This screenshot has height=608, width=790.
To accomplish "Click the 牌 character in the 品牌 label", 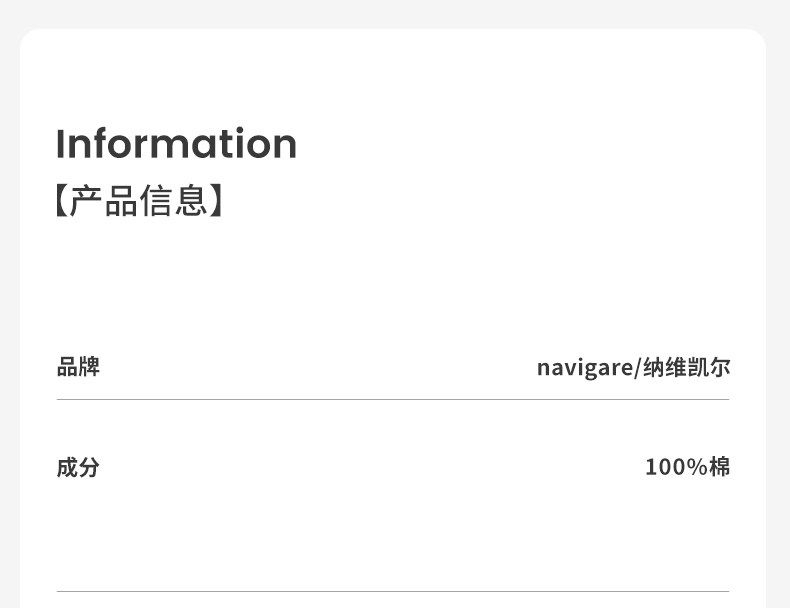I will point(89,367).
